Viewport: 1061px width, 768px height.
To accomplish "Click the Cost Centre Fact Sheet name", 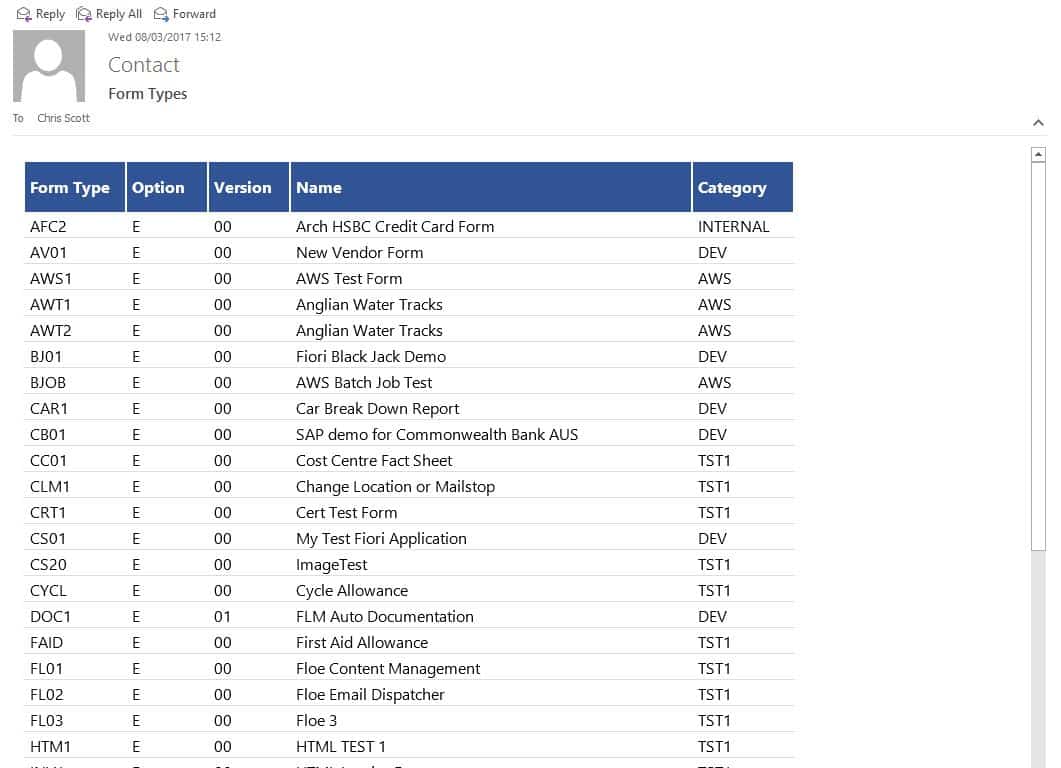I will [x=374, y=461].
